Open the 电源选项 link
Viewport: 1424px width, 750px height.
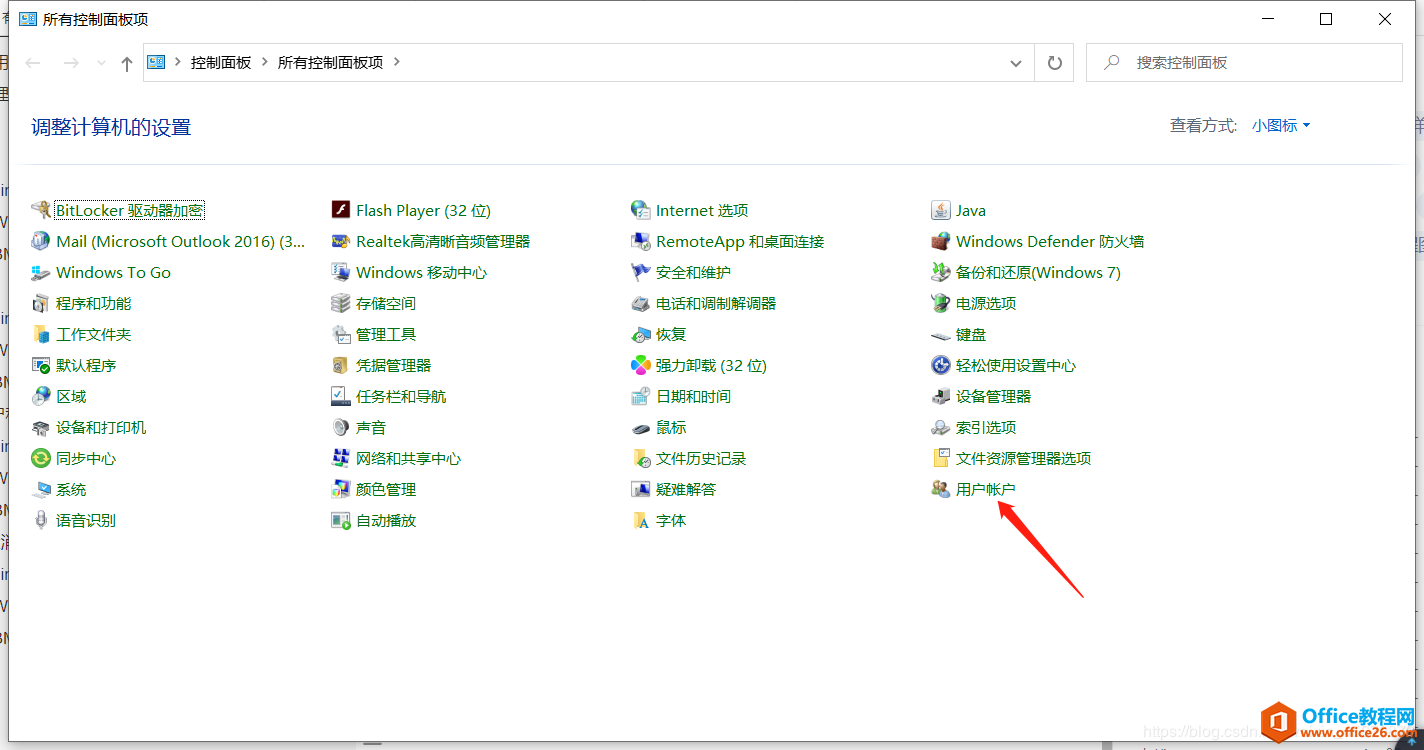[x=986, y=303]
